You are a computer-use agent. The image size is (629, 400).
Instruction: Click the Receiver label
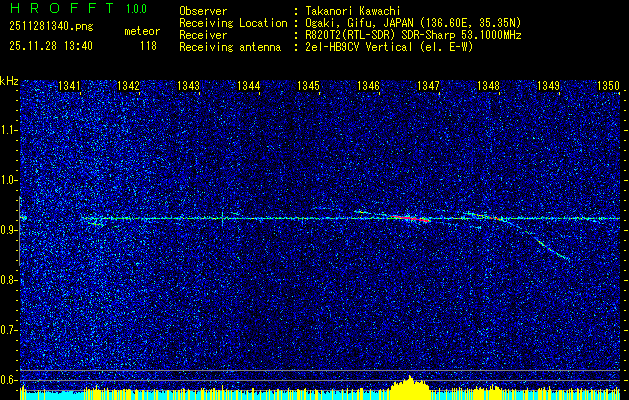(x=203, y=35)
